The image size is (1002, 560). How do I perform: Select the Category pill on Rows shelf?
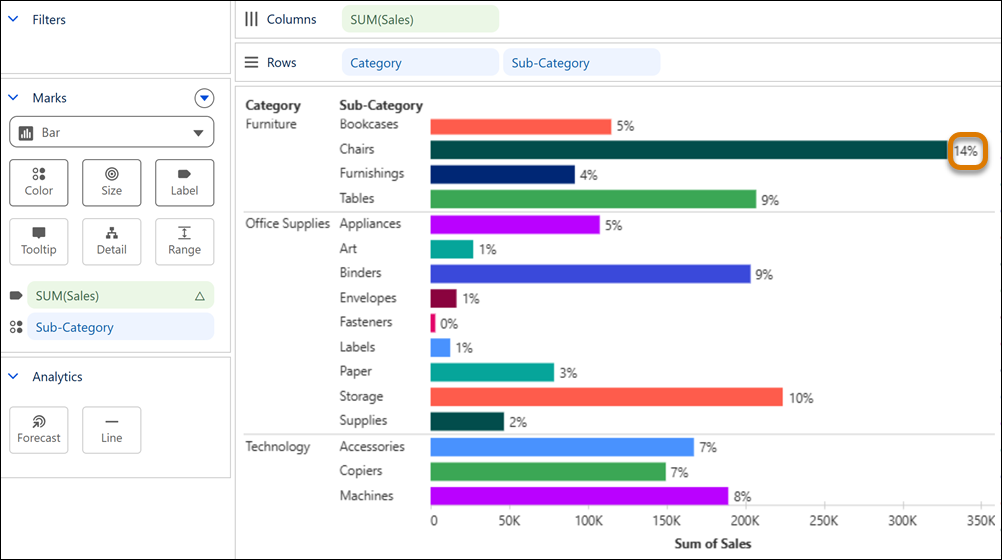(x=420, y=63)
